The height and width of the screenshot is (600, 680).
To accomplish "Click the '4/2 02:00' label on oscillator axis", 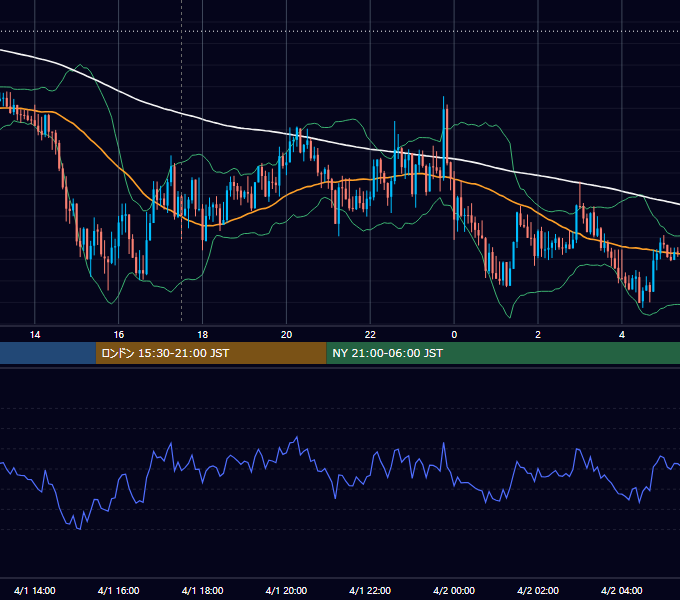I will point(538,590).
